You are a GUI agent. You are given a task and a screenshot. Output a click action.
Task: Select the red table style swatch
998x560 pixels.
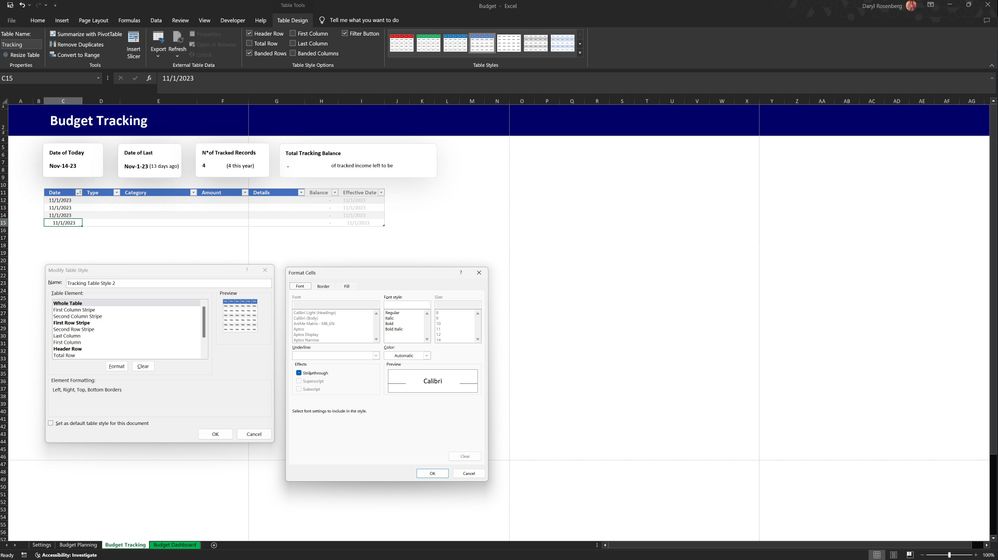[402, 43]
